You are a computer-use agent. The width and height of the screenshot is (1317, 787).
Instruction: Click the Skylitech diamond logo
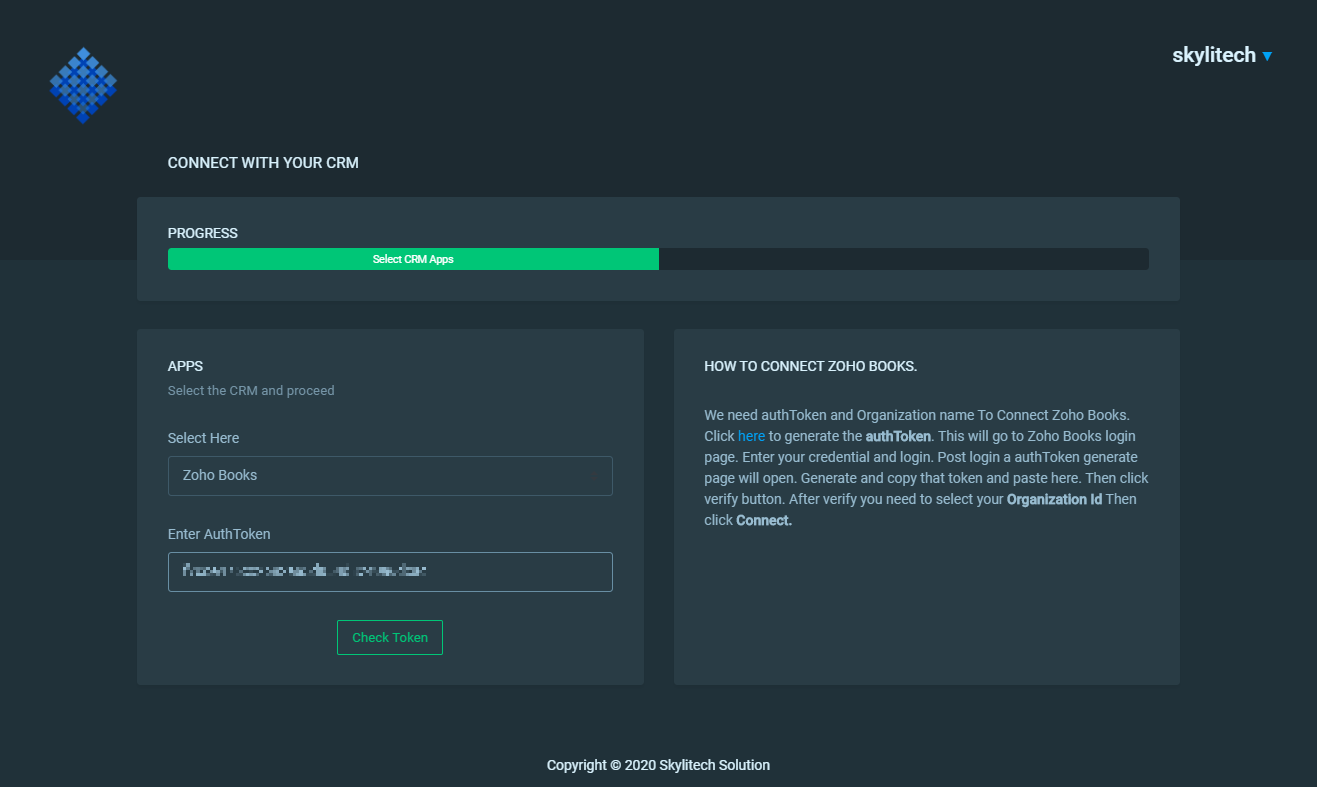click(x=83, y=85)
